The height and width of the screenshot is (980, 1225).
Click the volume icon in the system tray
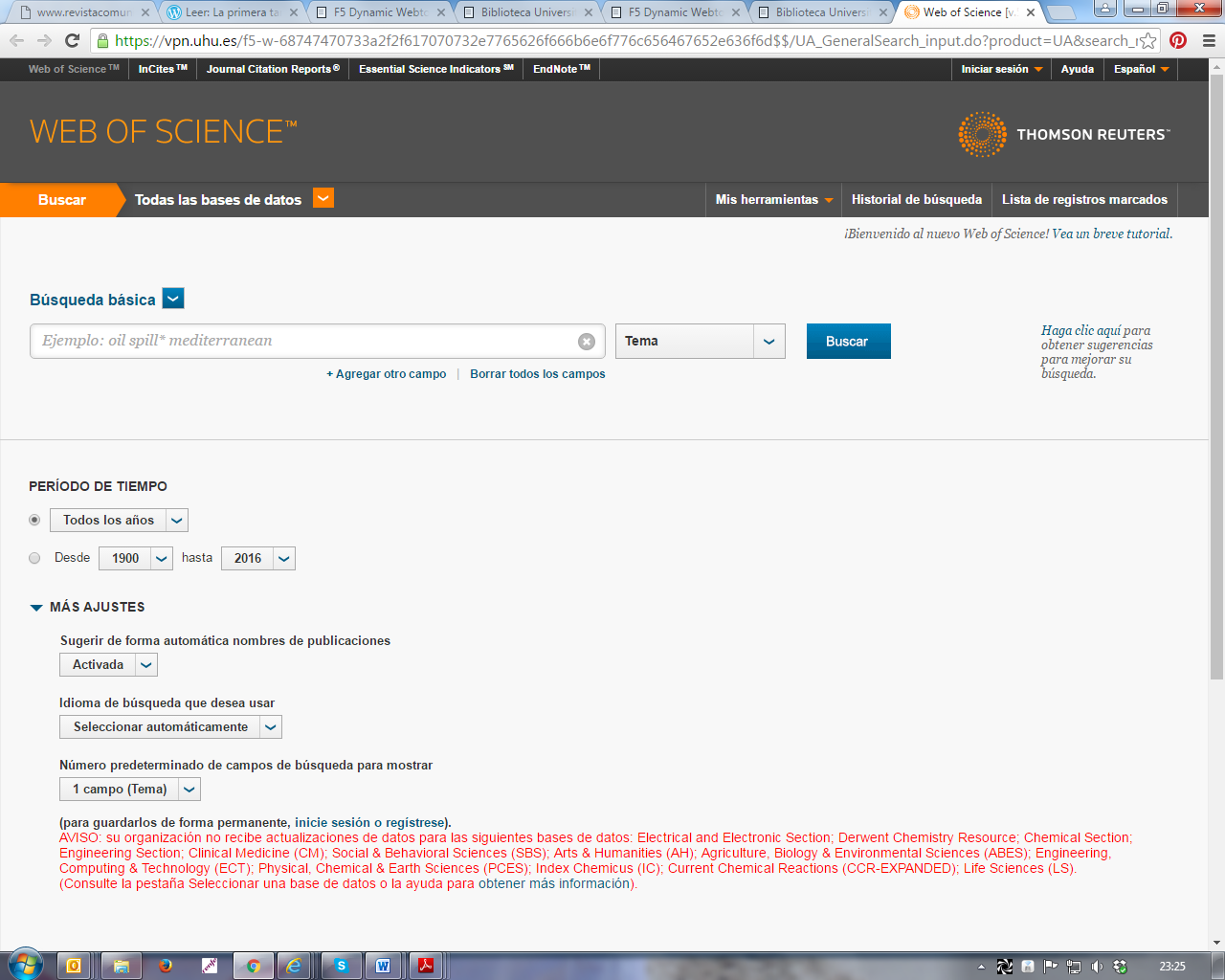coord(1097,967)
